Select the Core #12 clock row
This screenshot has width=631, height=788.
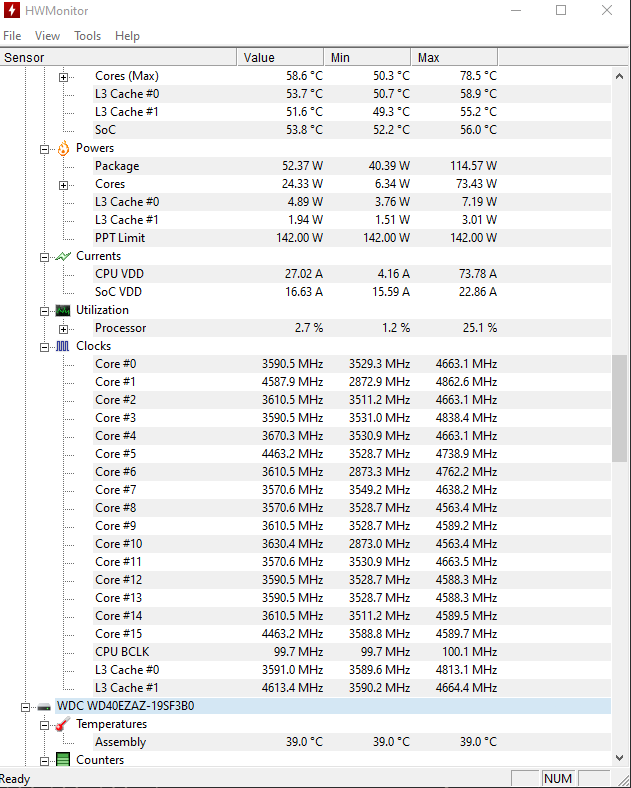352,580
